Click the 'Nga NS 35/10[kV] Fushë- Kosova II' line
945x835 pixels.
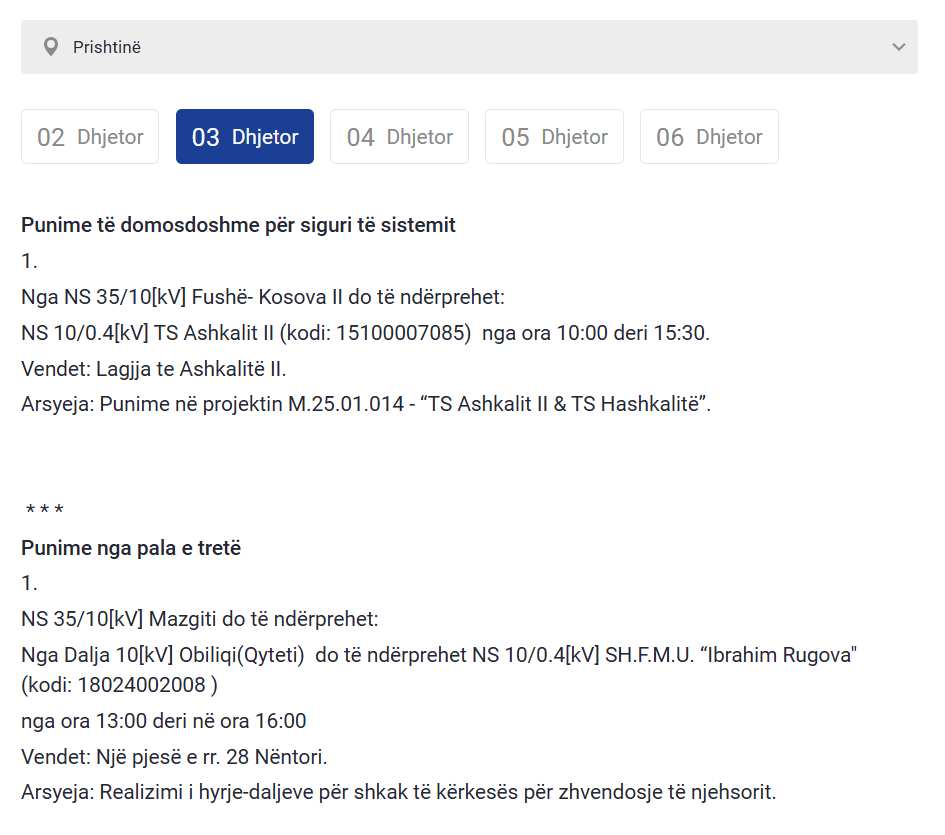[263, 297]
